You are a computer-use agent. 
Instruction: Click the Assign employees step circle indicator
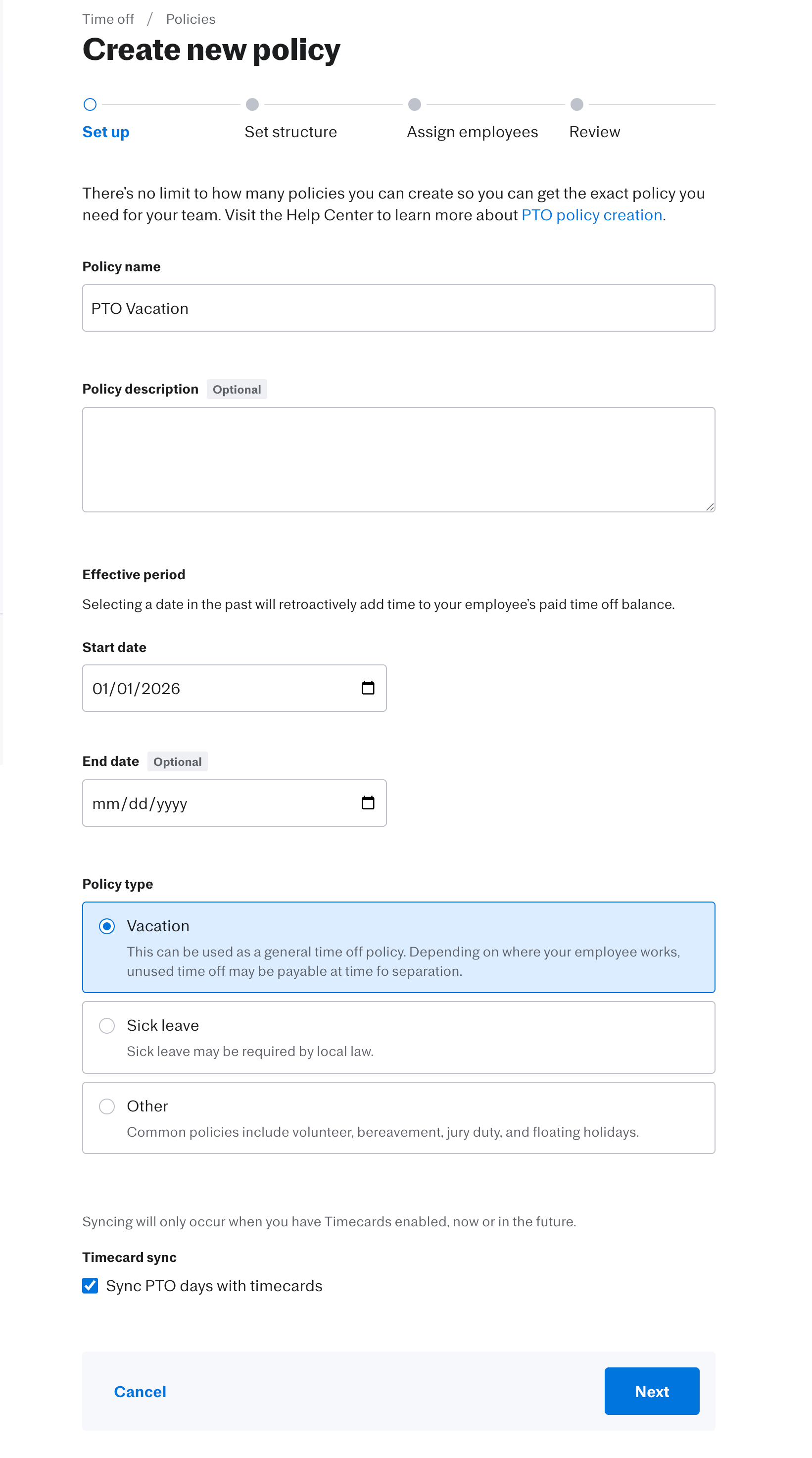click(415, 104)
